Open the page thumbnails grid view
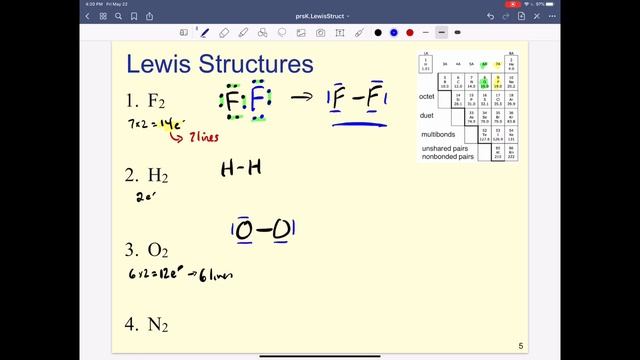Viewport: 640px width, 360px height. click(x=103, y=16)
